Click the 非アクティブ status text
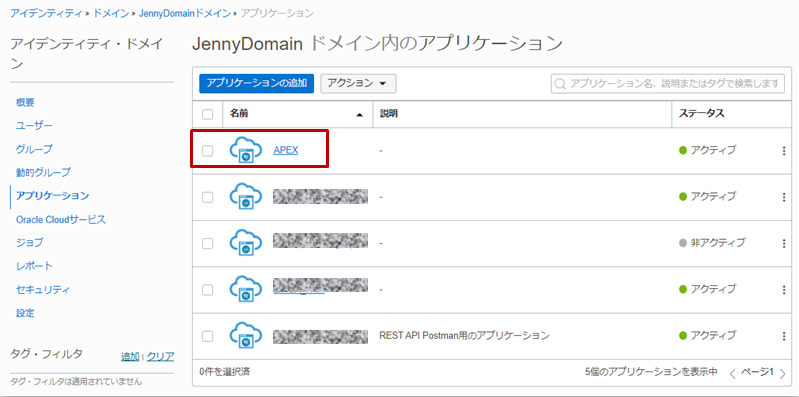Screen dimensions: 799x397 coord(717,243)
